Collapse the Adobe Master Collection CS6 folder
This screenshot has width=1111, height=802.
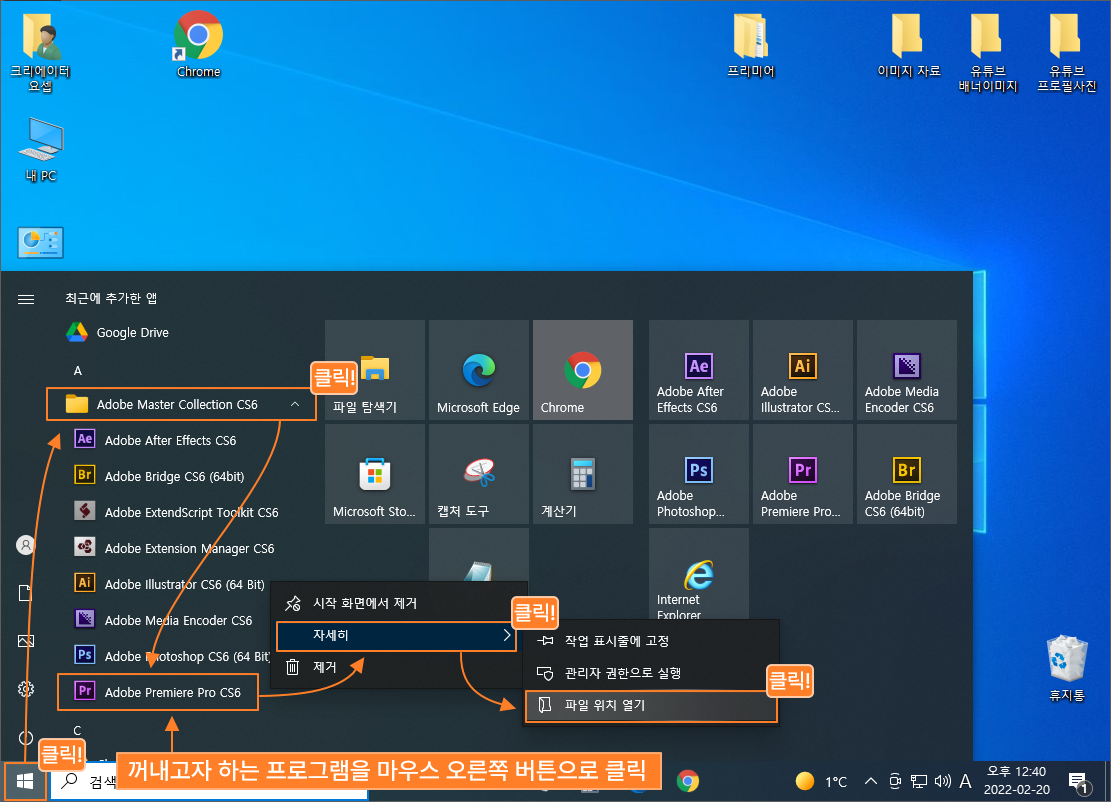click(181, 404)
